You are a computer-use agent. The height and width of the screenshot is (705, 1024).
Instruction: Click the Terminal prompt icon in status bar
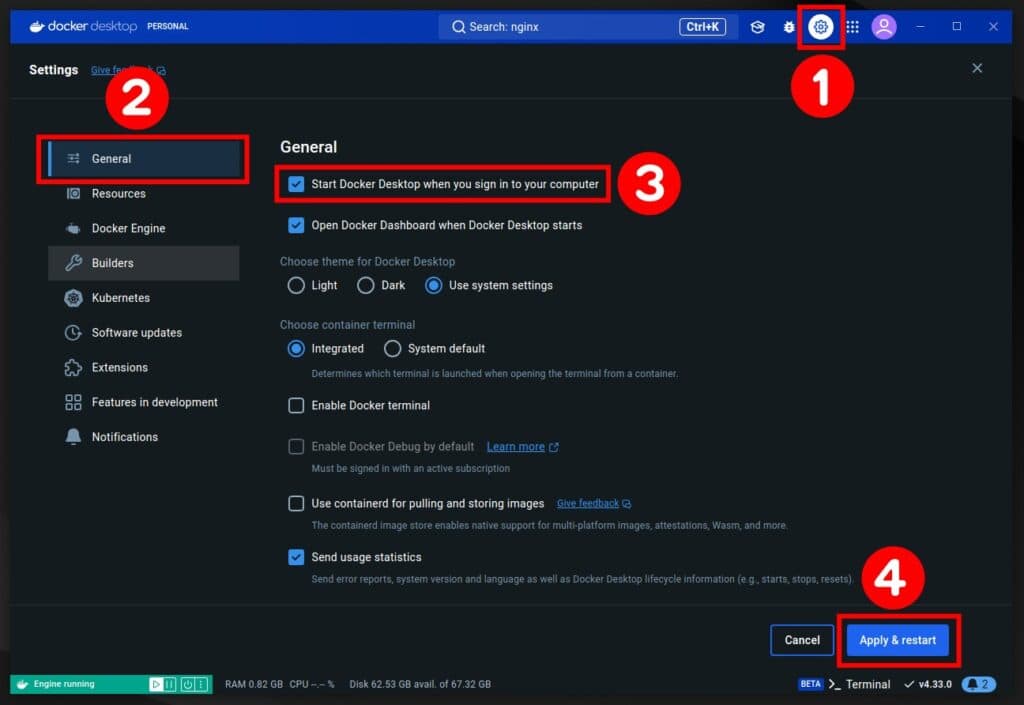pyautogui.click(x=834, y=684)
